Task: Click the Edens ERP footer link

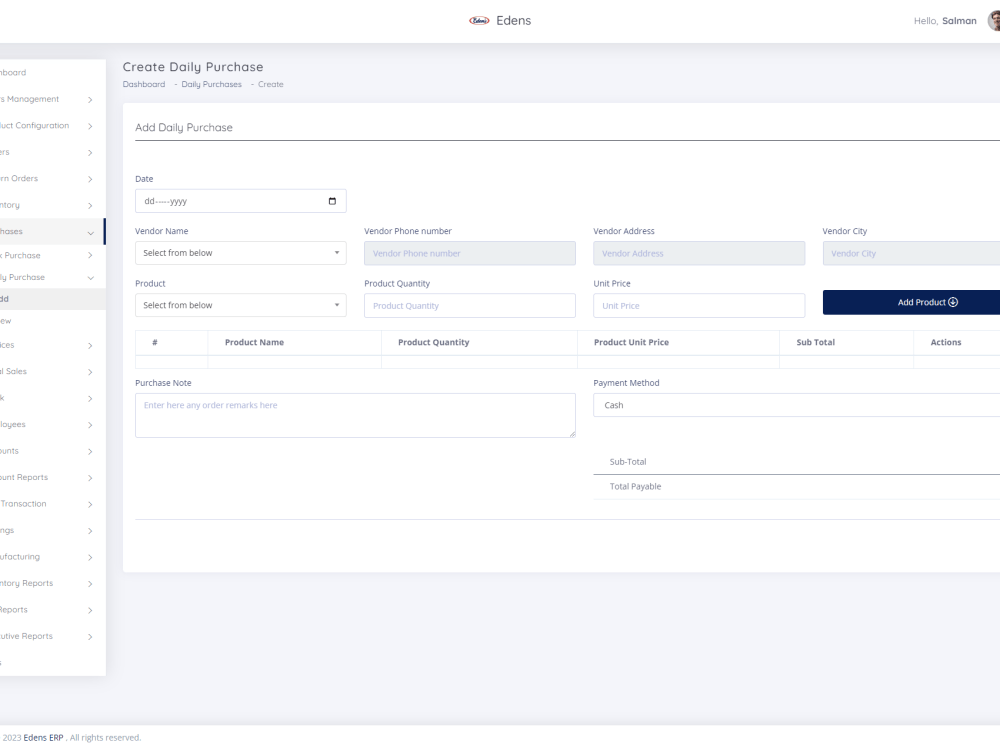Action: pos(43,737)
